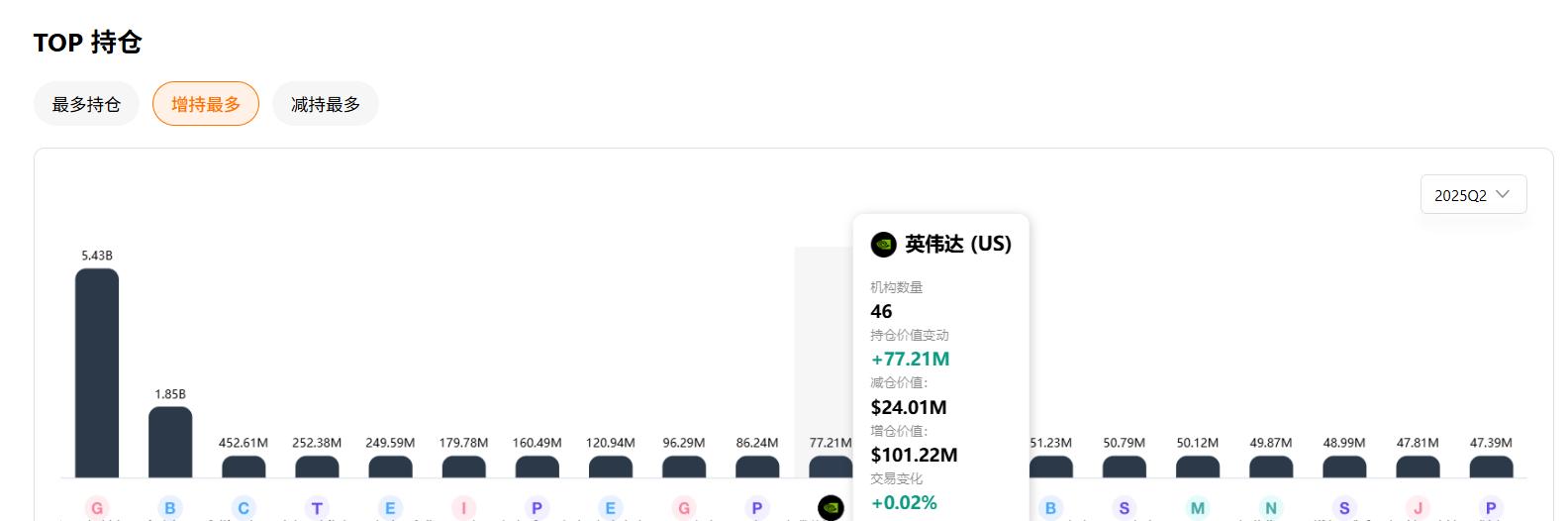Click the NVIDIA logo below the 77.21M bar
This screenshot has height=521, width=1568.
coord(831,508)
